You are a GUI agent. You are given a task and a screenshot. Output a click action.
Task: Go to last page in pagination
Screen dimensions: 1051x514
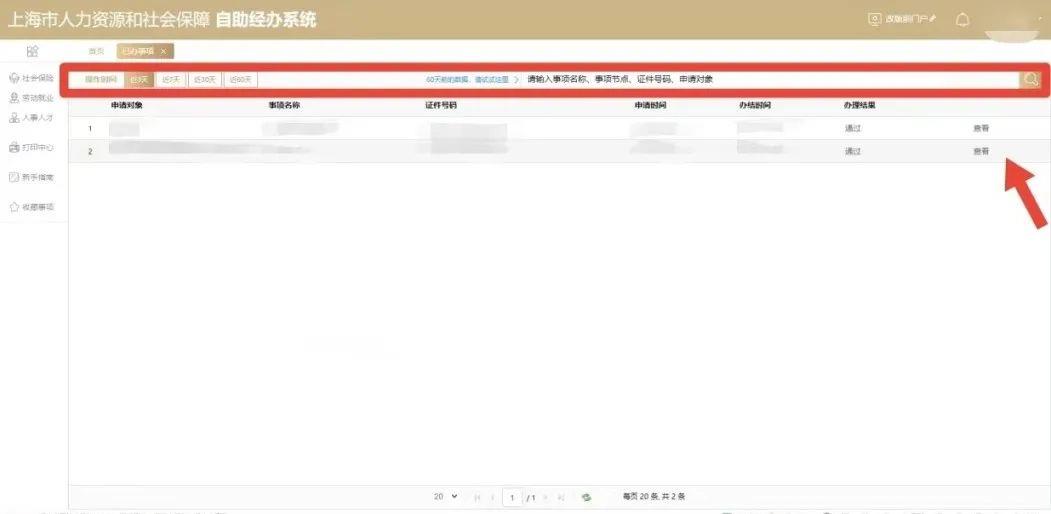pyautogui.click(x=561, y=498)
